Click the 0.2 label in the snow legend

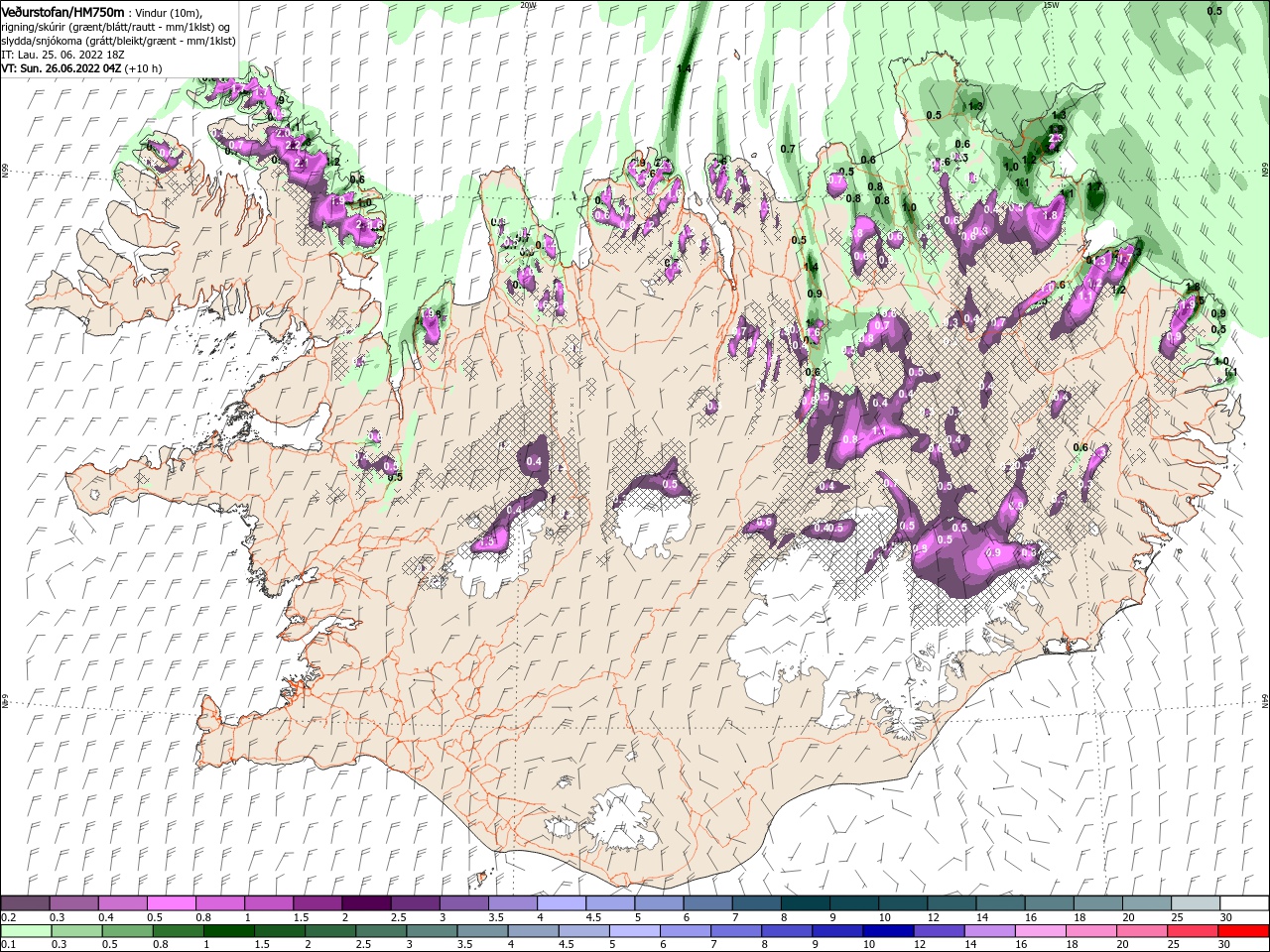point(8,917)
